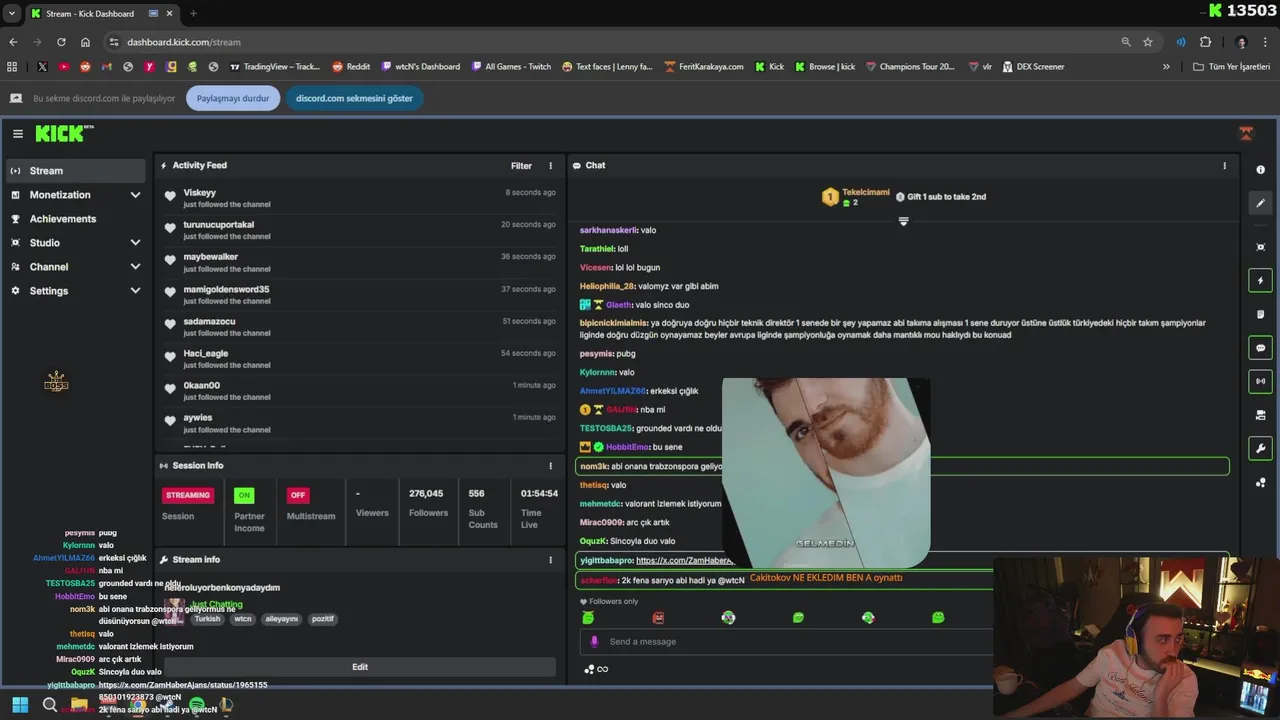Select Stream in the left sidebar
The height and width of the screenshot is (720, 1280).
click(75, 171)
